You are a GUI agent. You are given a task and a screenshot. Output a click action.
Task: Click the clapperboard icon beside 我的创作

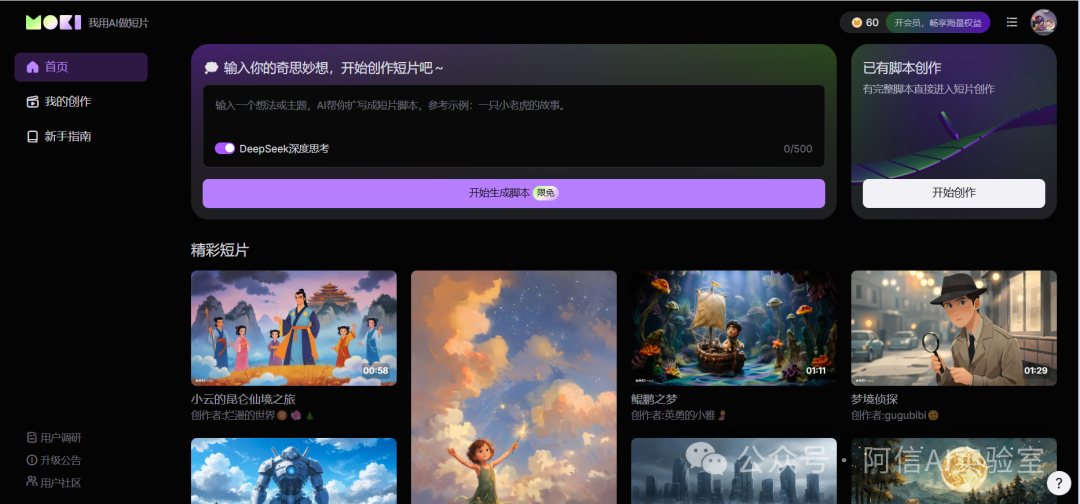(x=32, y=102)
